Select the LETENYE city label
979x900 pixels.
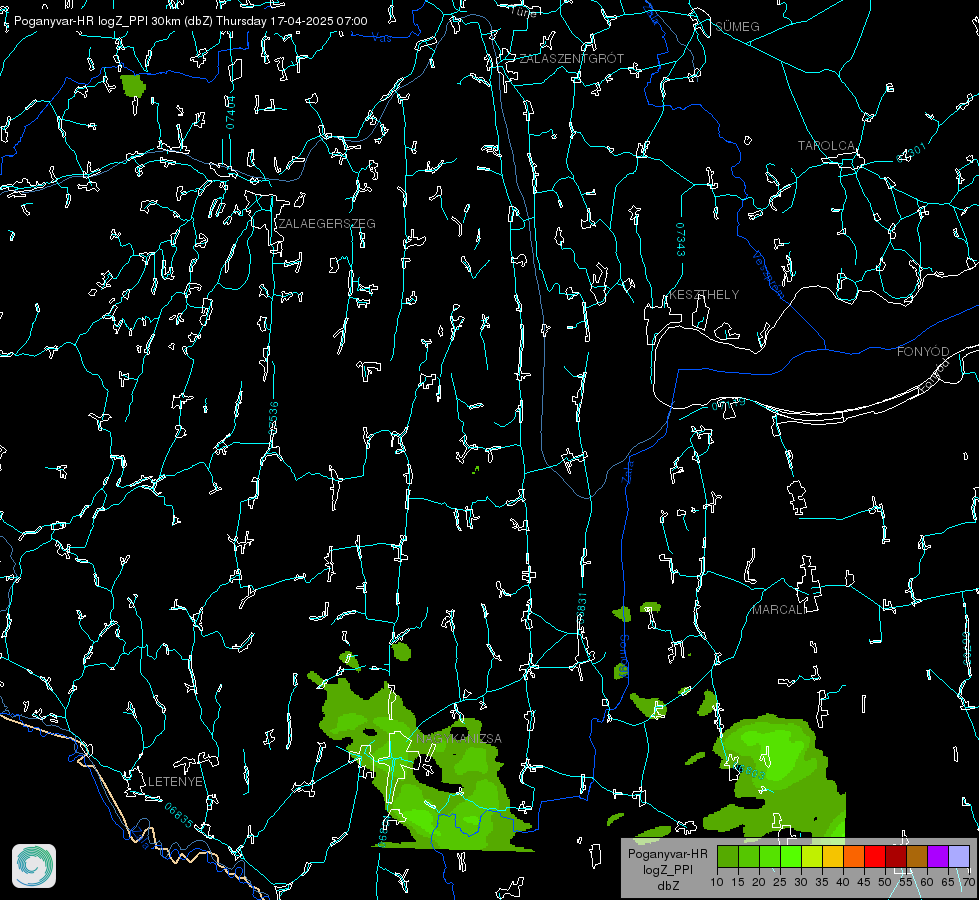175,782
